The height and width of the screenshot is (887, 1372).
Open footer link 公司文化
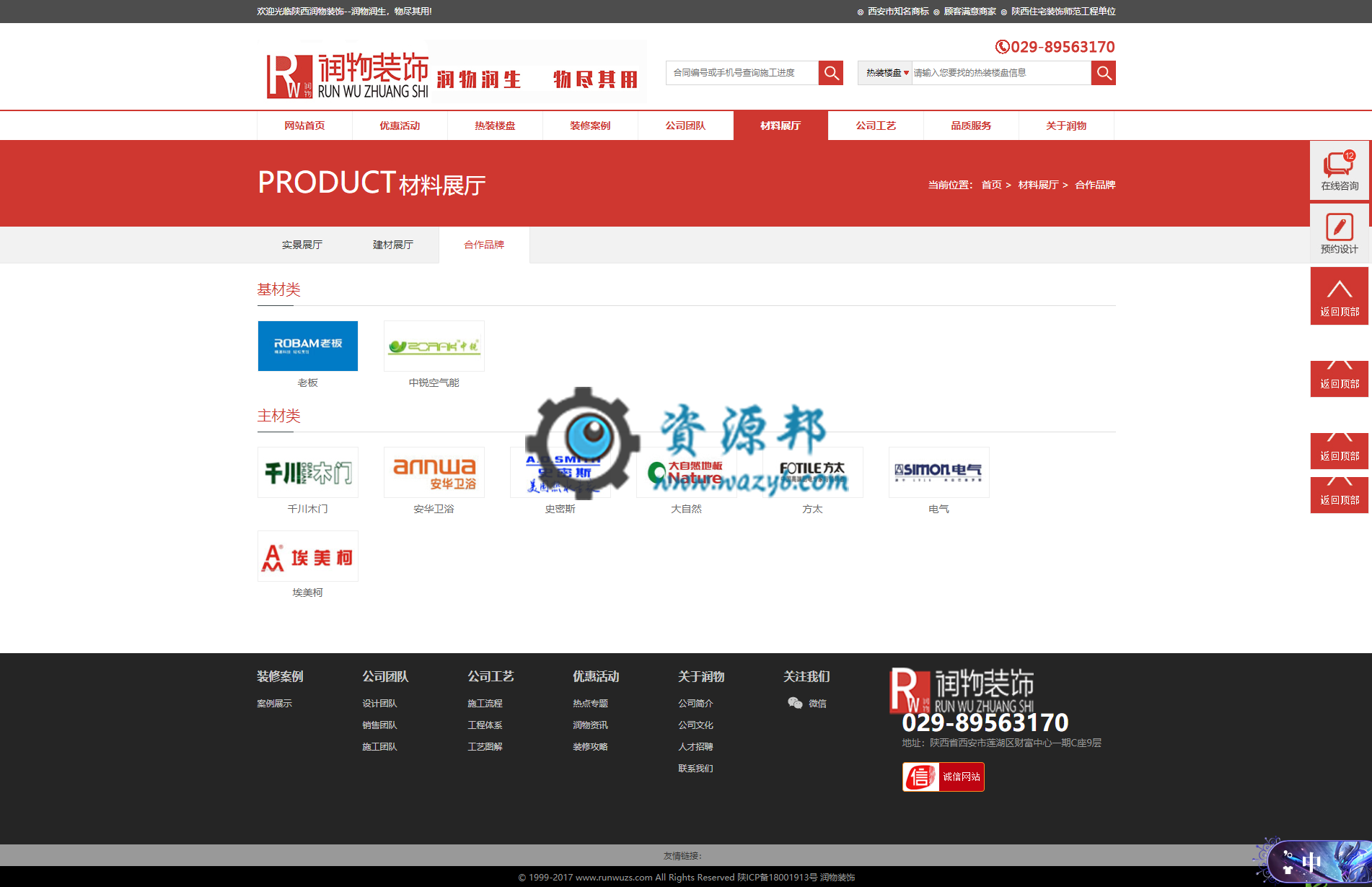pos(696,725)
